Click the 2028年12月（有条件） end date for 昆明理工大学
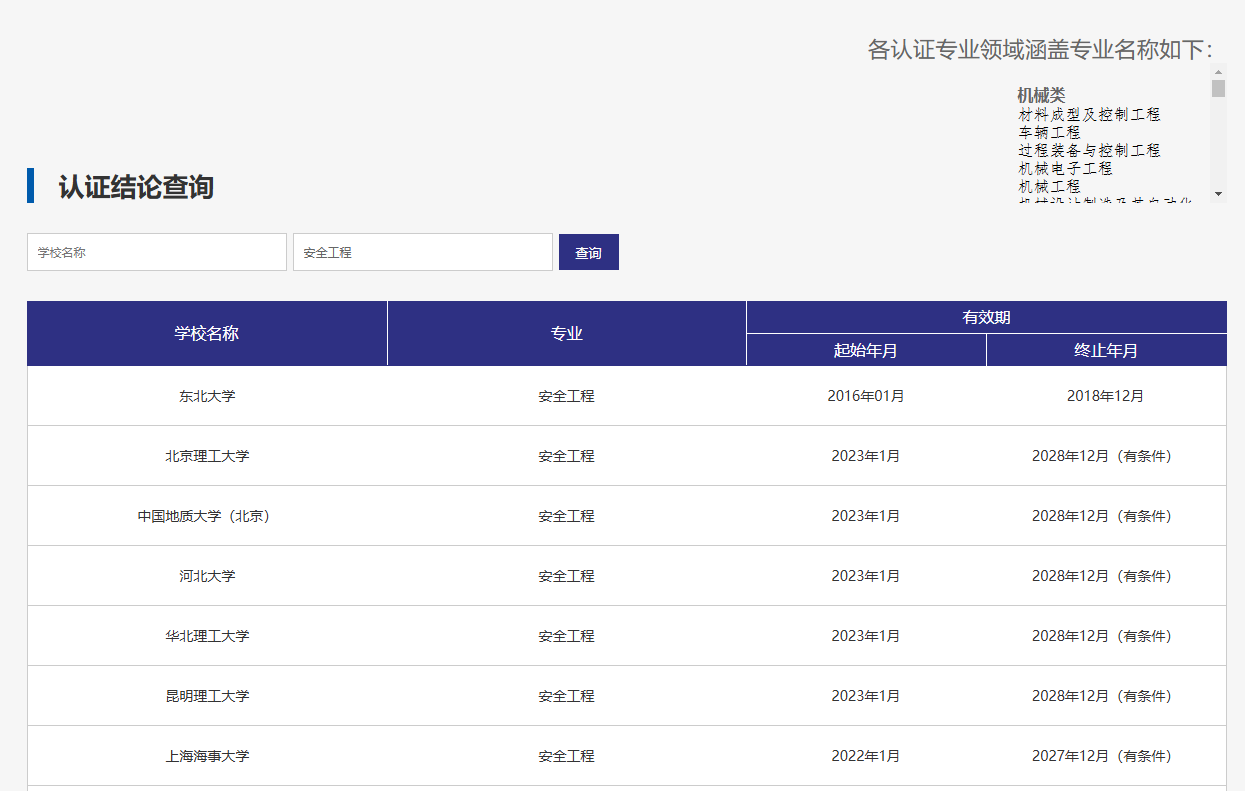 tap(1106, 696)
